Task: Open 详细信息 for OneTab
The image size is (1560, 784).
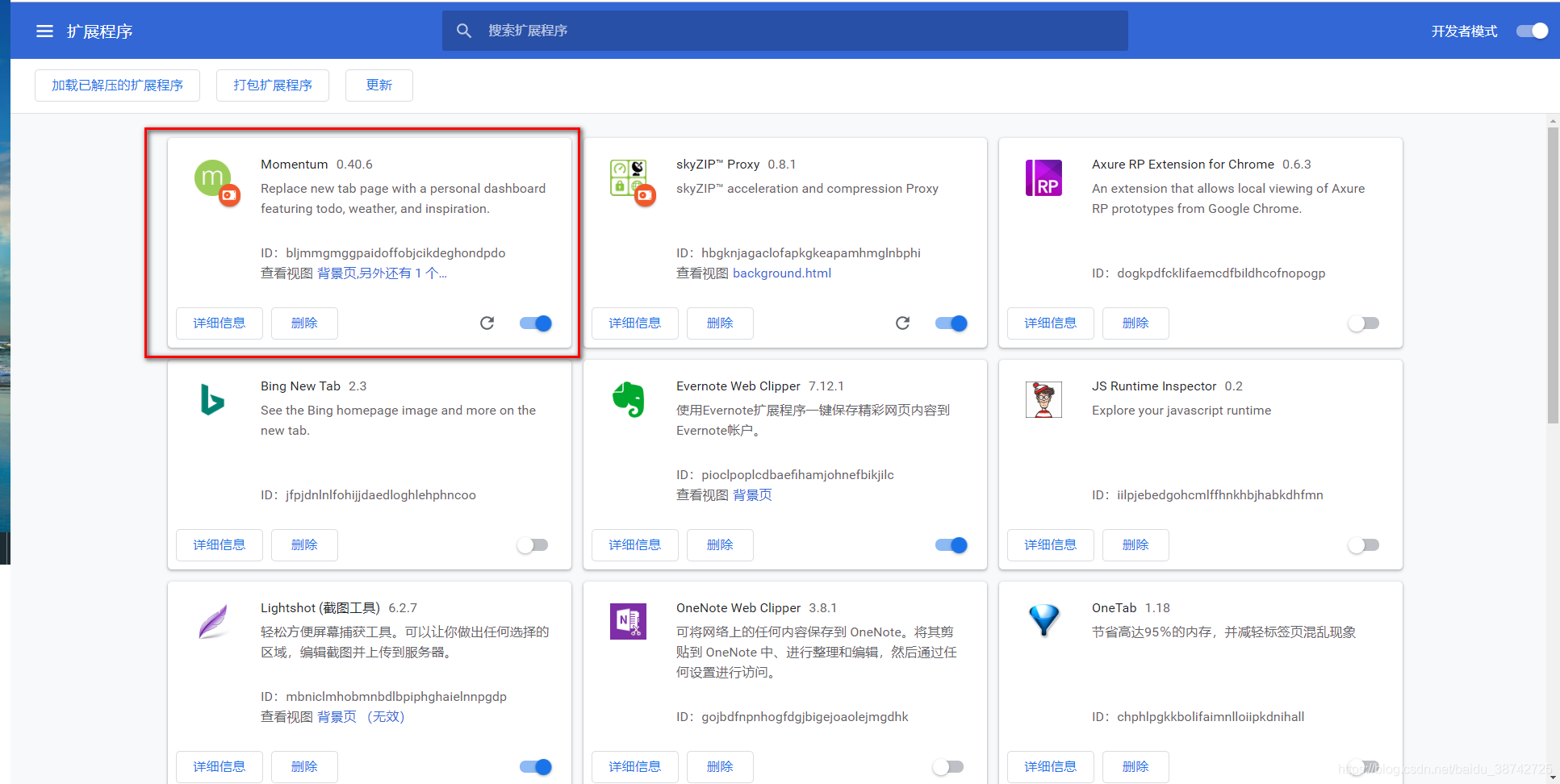Action: 1051,766
